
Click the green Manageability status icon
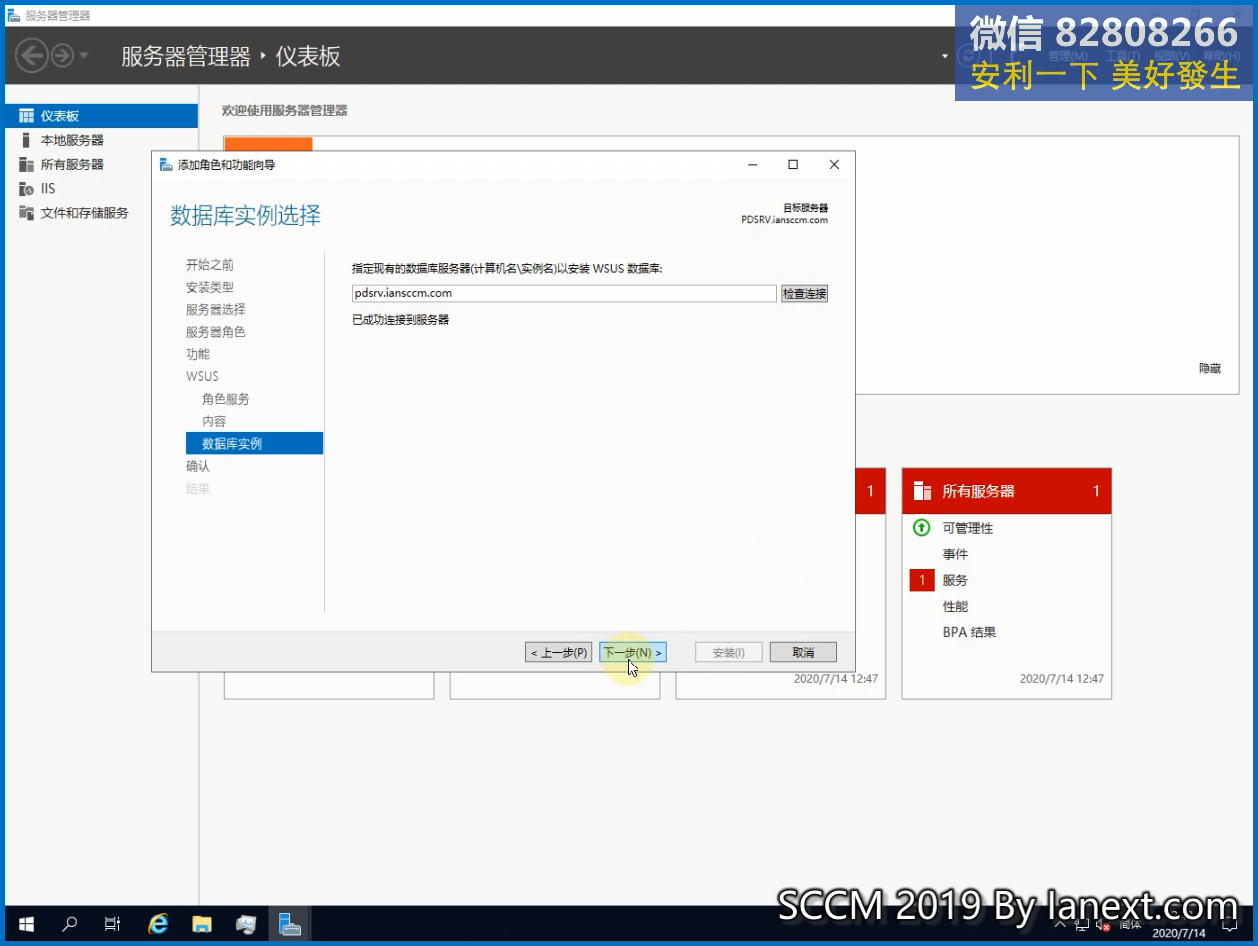922,527
